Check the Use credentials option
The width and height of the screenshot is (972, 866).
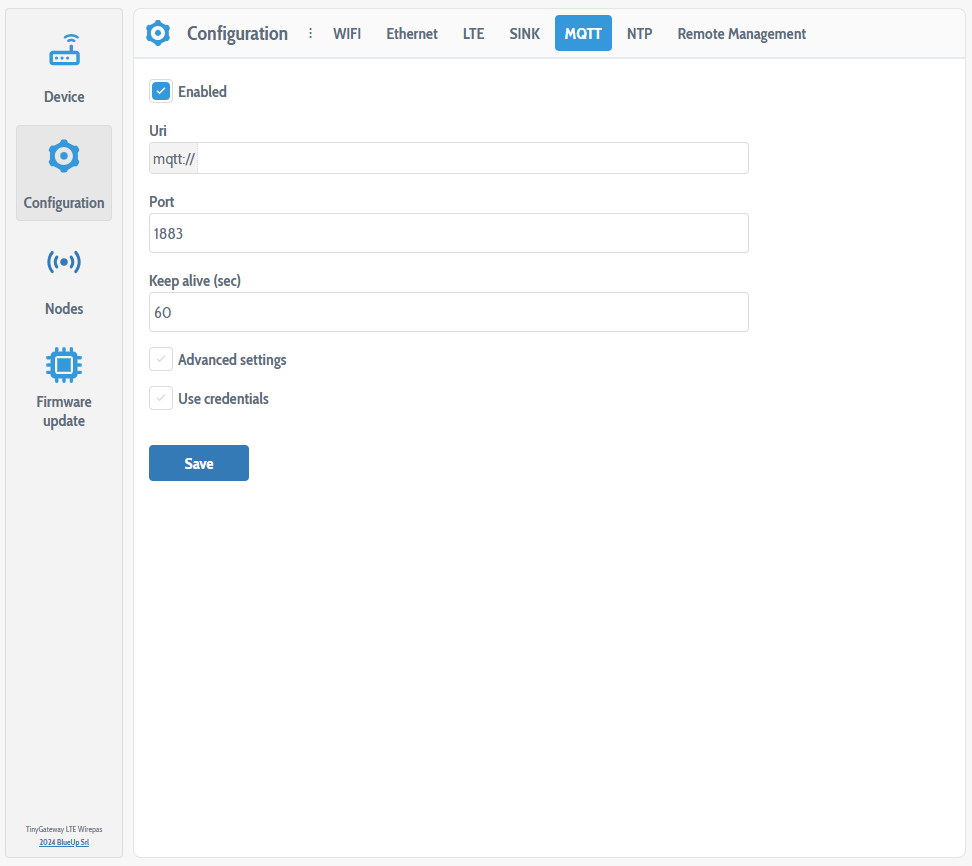click(x=161, y=398)
